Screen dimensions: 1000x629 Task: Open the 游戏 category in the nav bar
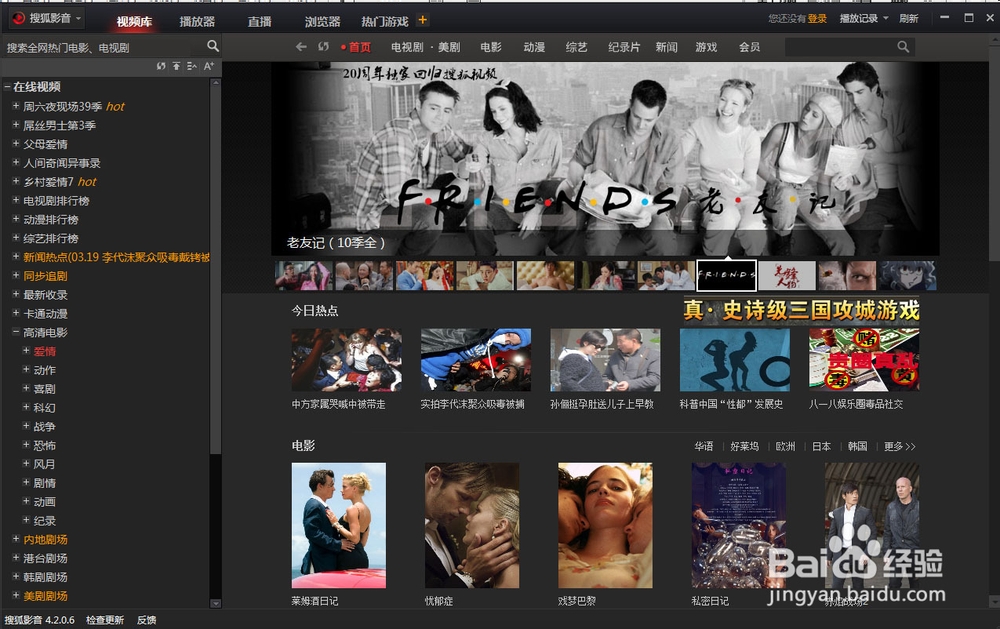pos(707,47)
